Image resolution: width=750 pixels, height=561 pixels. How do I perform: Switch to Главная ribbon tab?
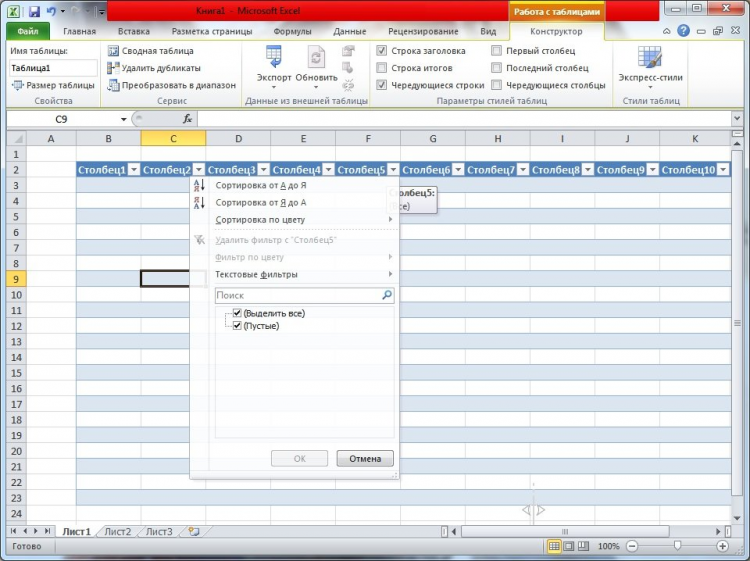(x=79, y=31)
